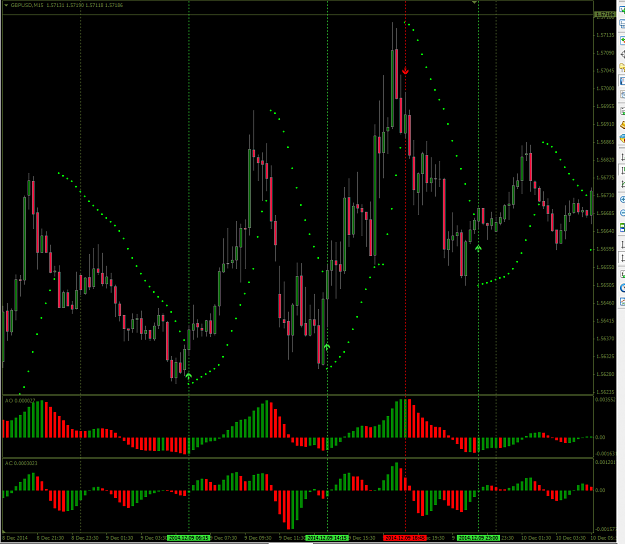Click the current price label on price axis
This screenshot has width=625, height=544.
tap(605, 15)
